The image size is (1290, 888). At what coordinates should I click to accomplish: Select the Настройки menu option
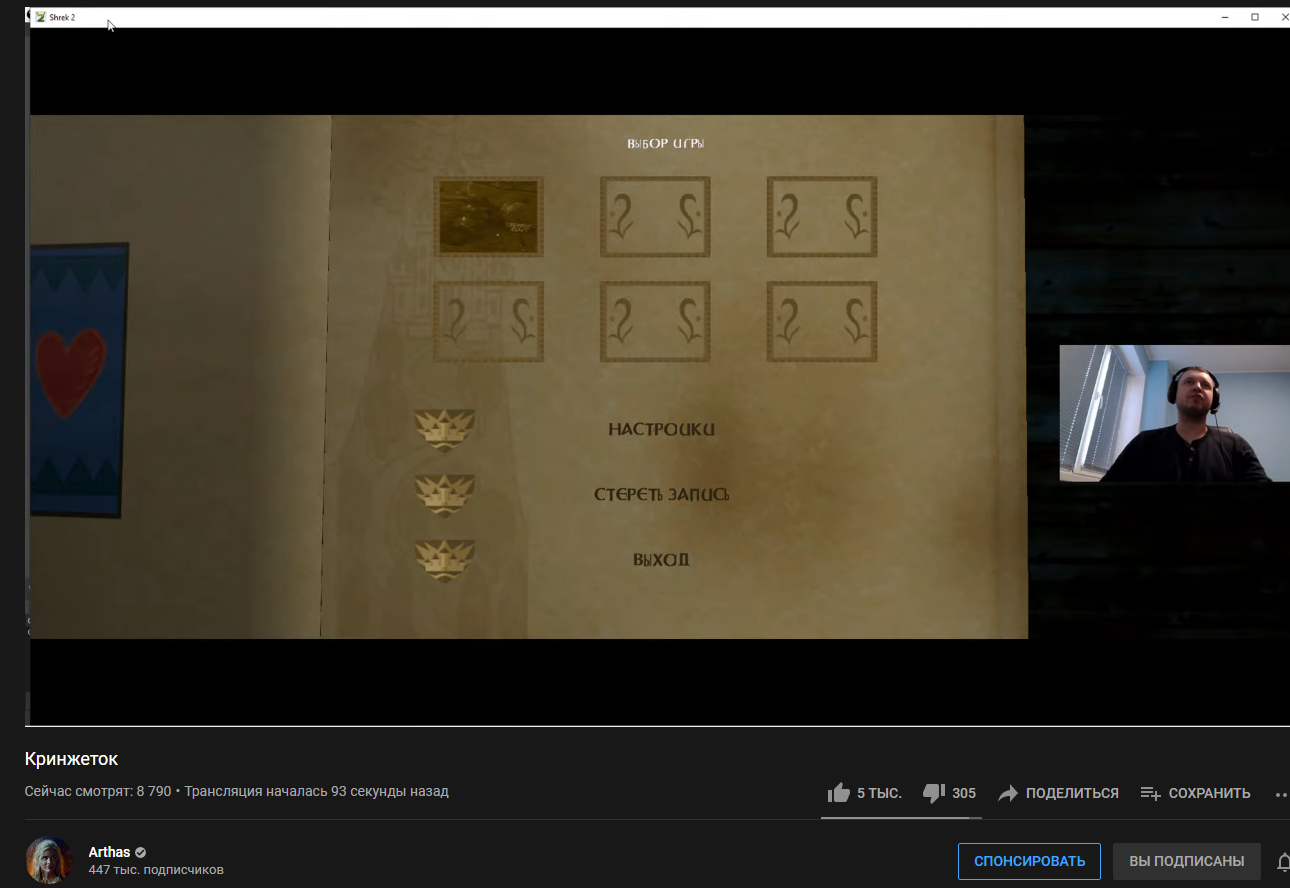click(x=661, y=430)
